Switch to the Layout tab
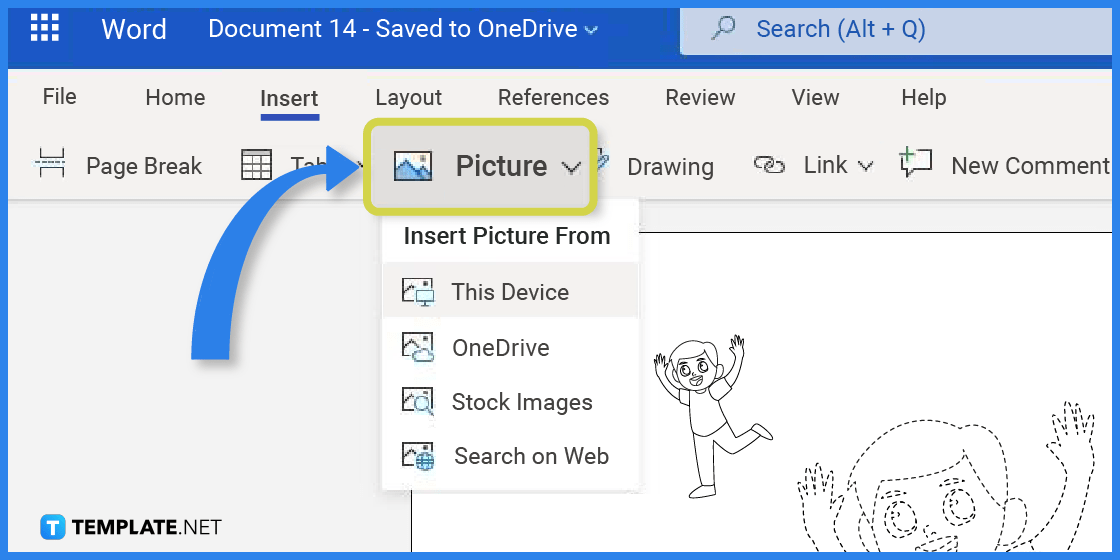Screen dimensions: 1120x560 [x=409, y=97]
